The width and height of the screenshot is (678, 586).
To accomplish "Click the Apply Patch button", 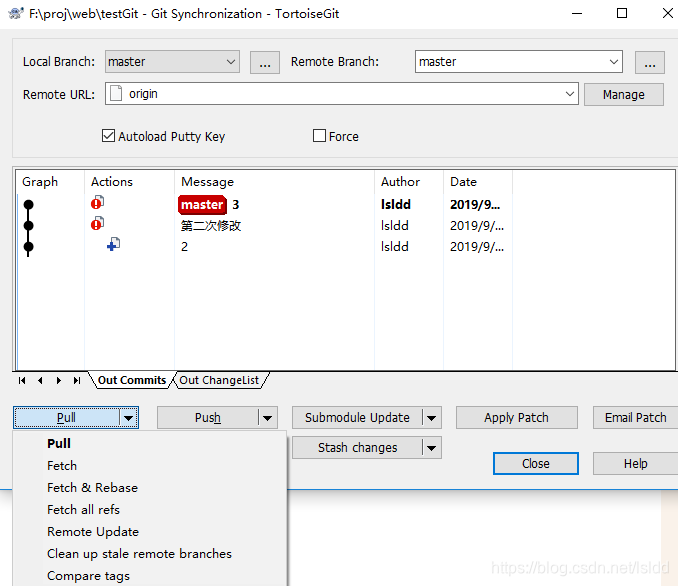I will 517,418.
